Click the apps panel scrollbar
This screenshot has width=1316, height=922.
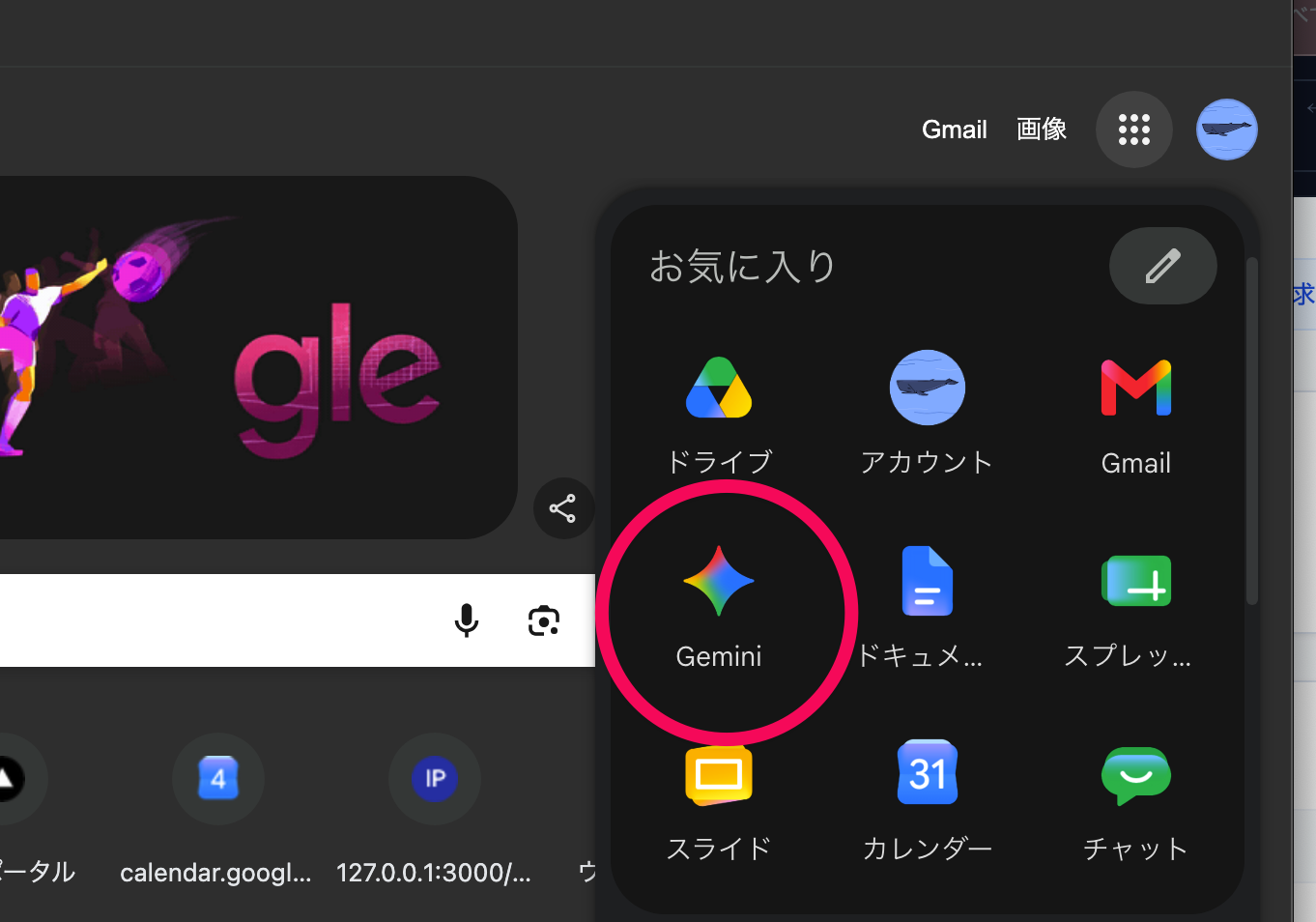click(1252, 430)
